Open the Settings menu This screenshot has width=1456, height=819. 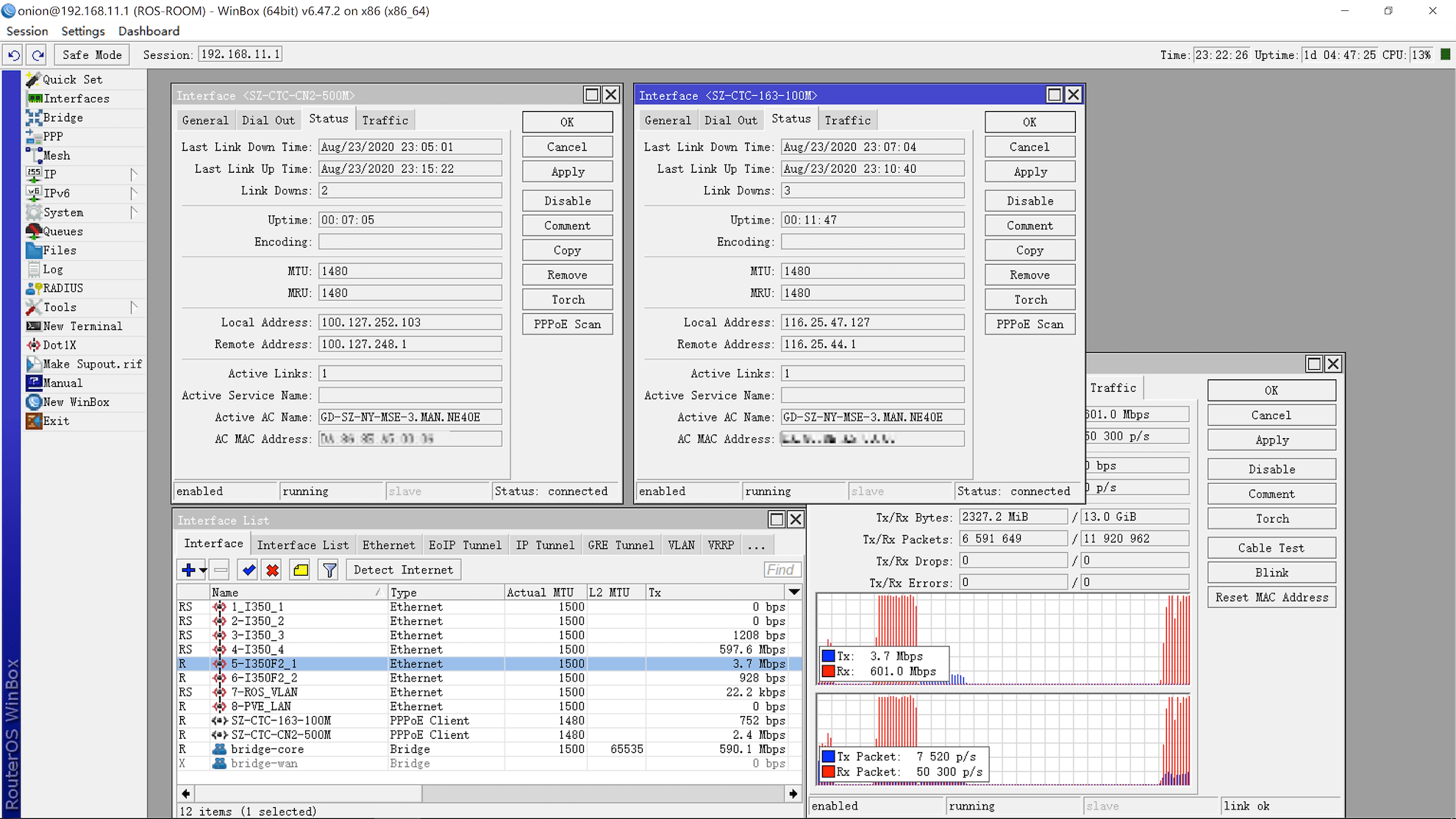(x=82, y=31)
